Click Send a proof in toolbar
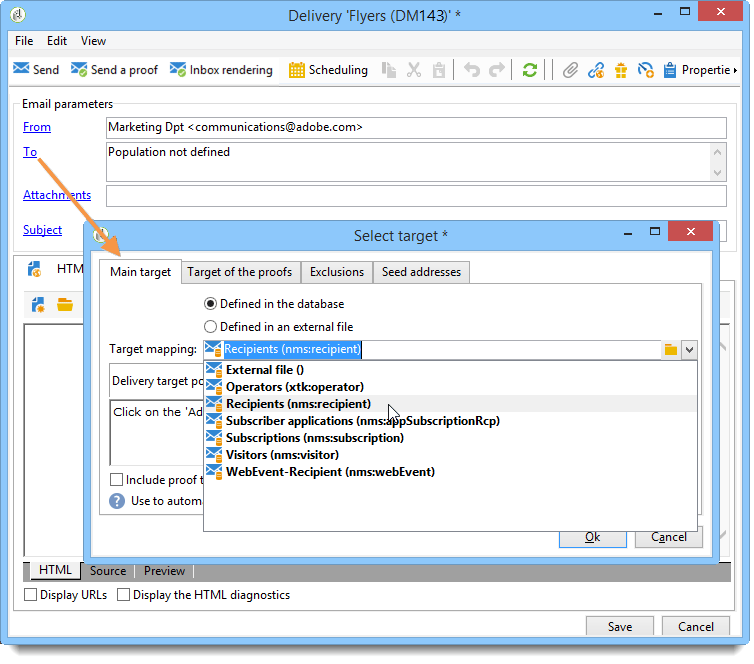This screenshot has width=754, height=664. point(114,70)
